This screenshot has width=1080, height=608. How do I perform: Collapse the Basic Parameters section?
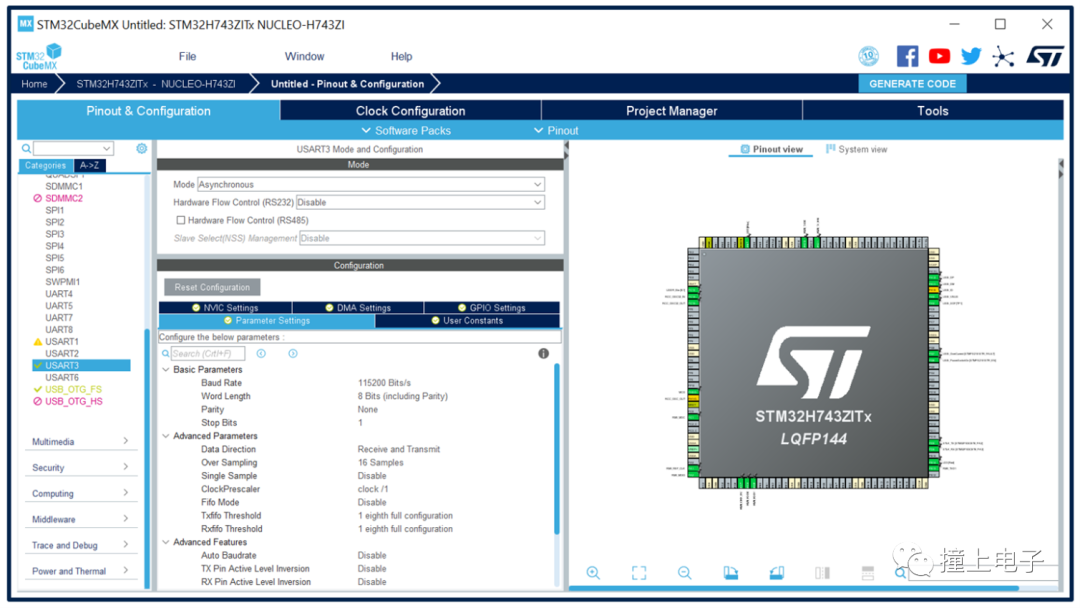tap(166, 369)
